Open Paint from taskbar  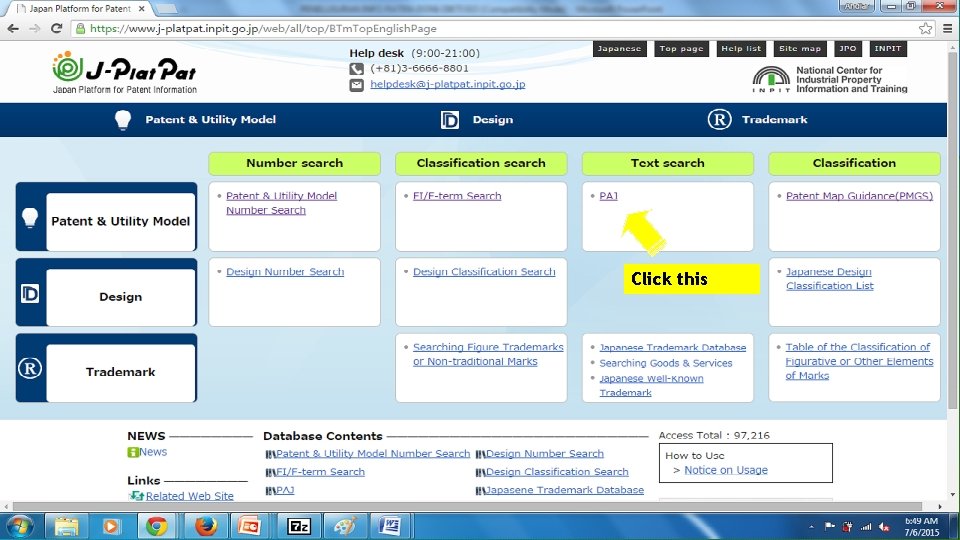[x=345, y=526]
